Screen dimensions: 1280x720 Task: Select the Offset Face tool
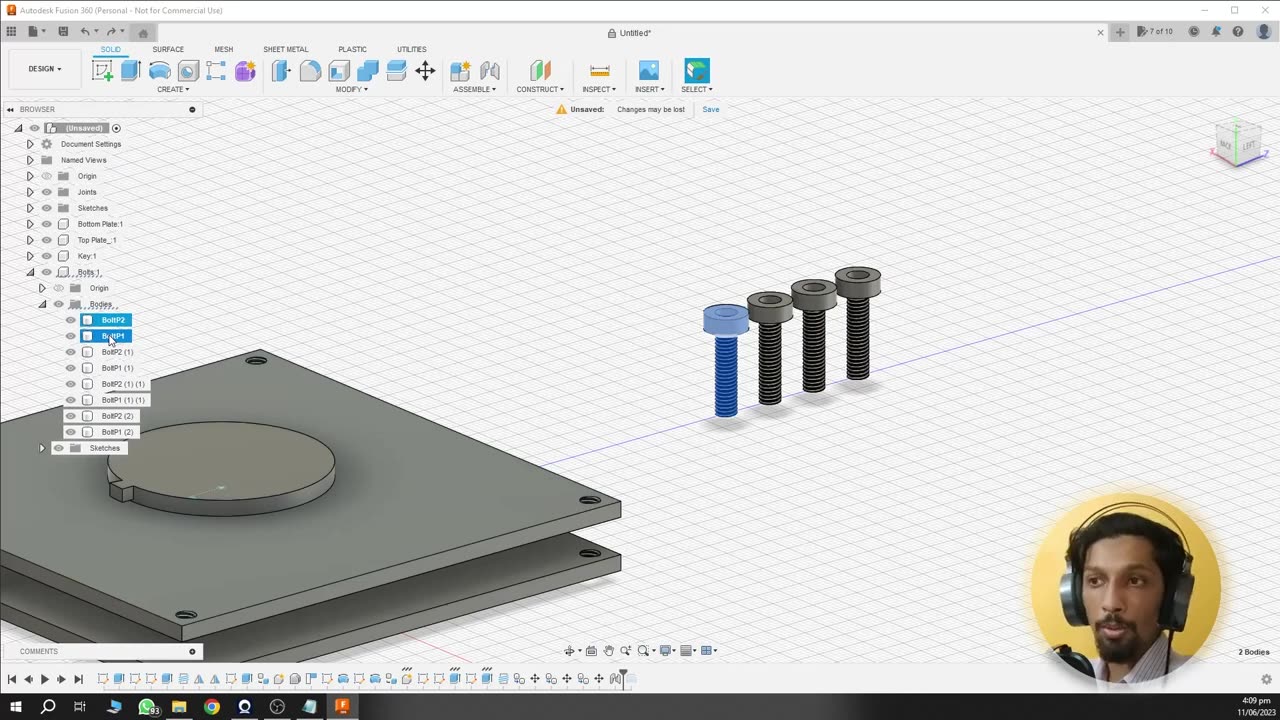pyautogui.click(x=396, y=70)
